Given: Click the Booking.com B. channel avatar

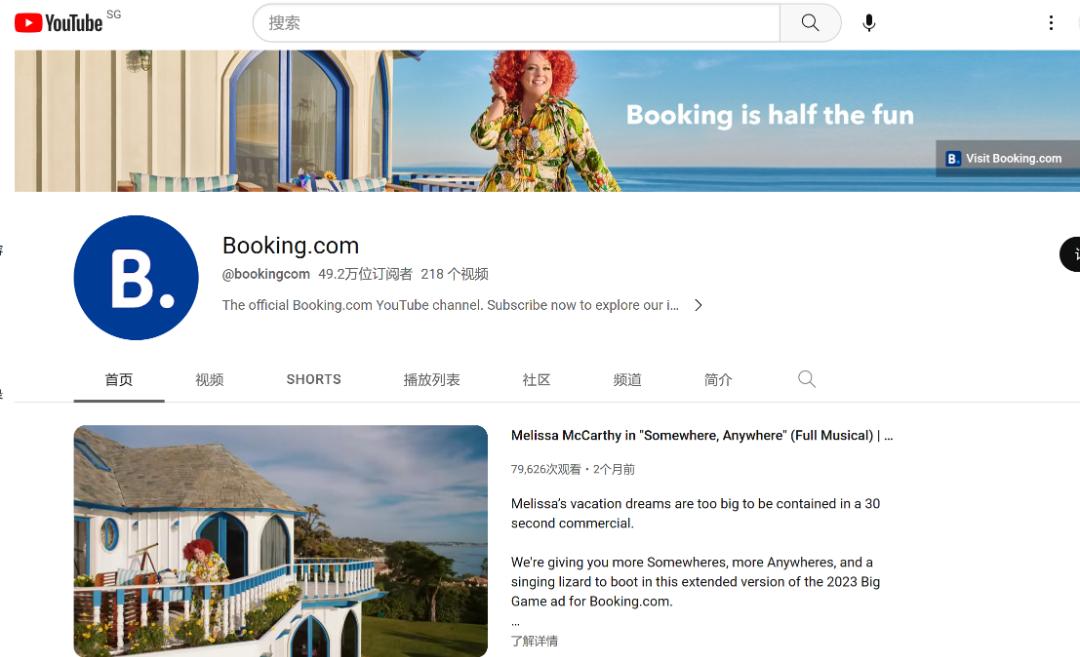Looking at the screenshot, I should coord(136,278).
